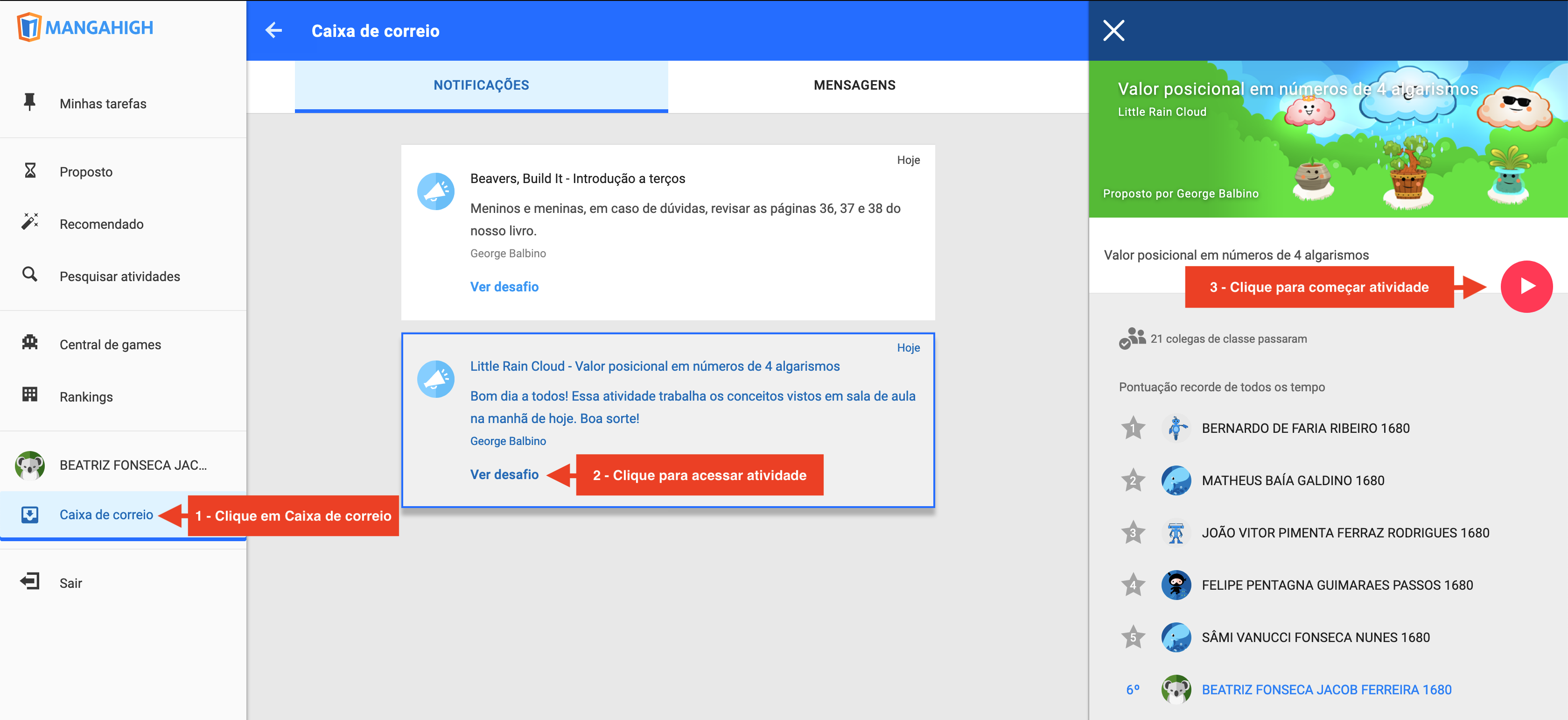Click the invader icon for Central de games
The image size is (1568, 720).
(x=30, y=343)
